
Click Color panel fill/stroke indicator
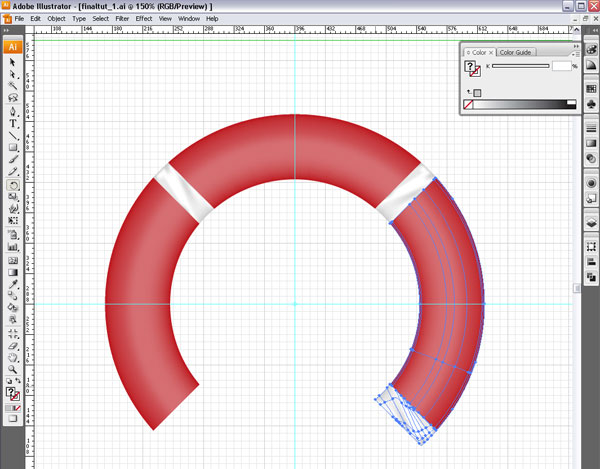click(x=473, y=69)
